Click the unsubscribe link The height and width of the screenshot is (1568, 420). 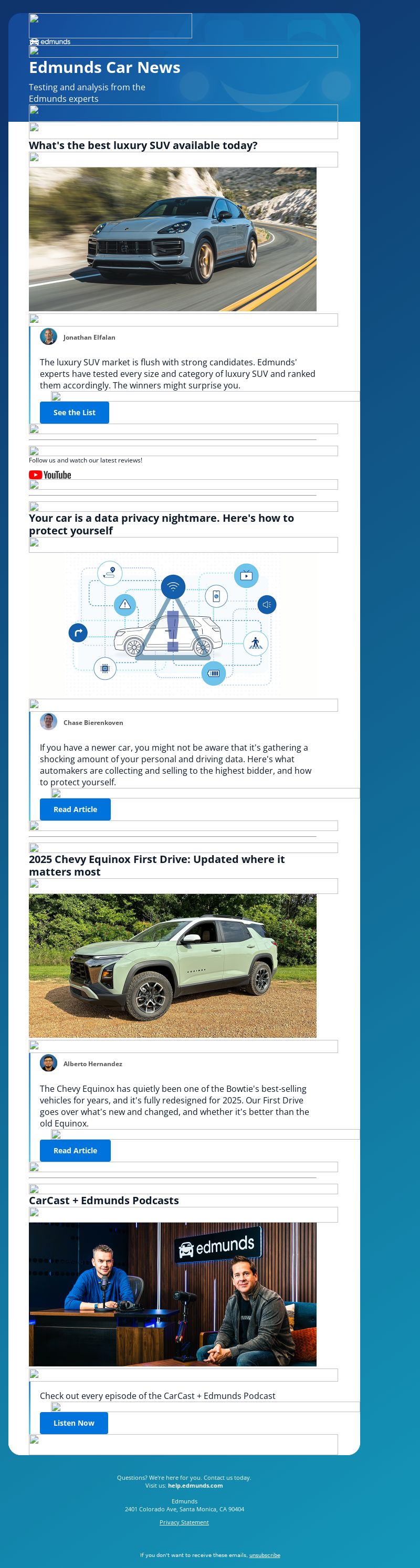265,1554
